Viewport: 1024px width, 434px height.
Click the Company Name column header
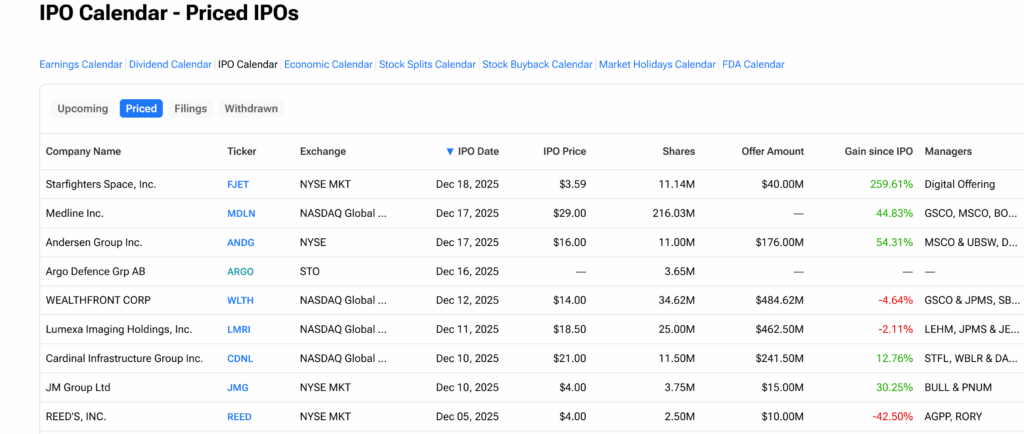[x=83, y=152]
